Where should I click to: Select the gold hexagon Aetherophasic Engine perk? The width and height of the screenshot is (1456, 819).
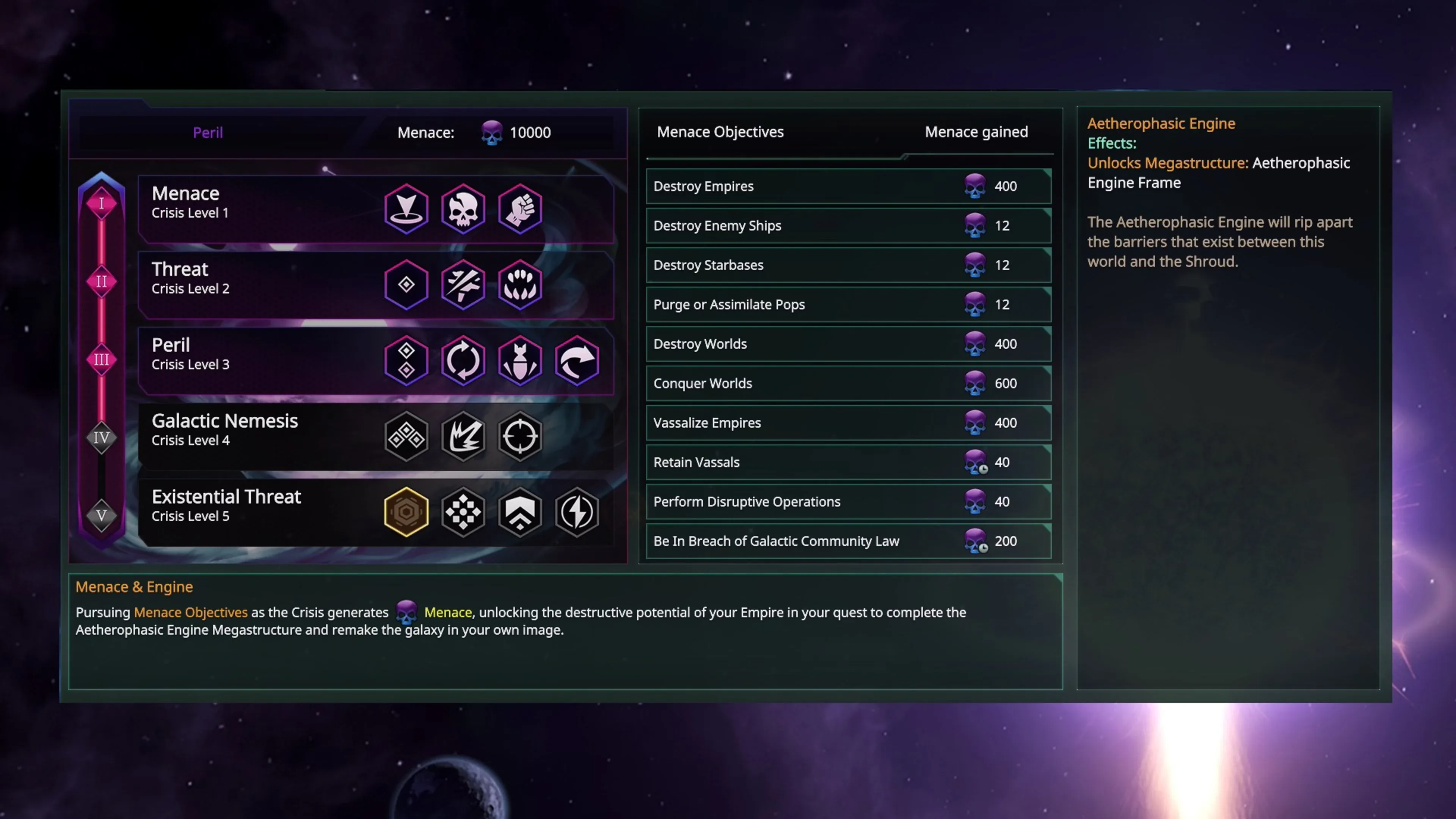[x=406, y=511]
